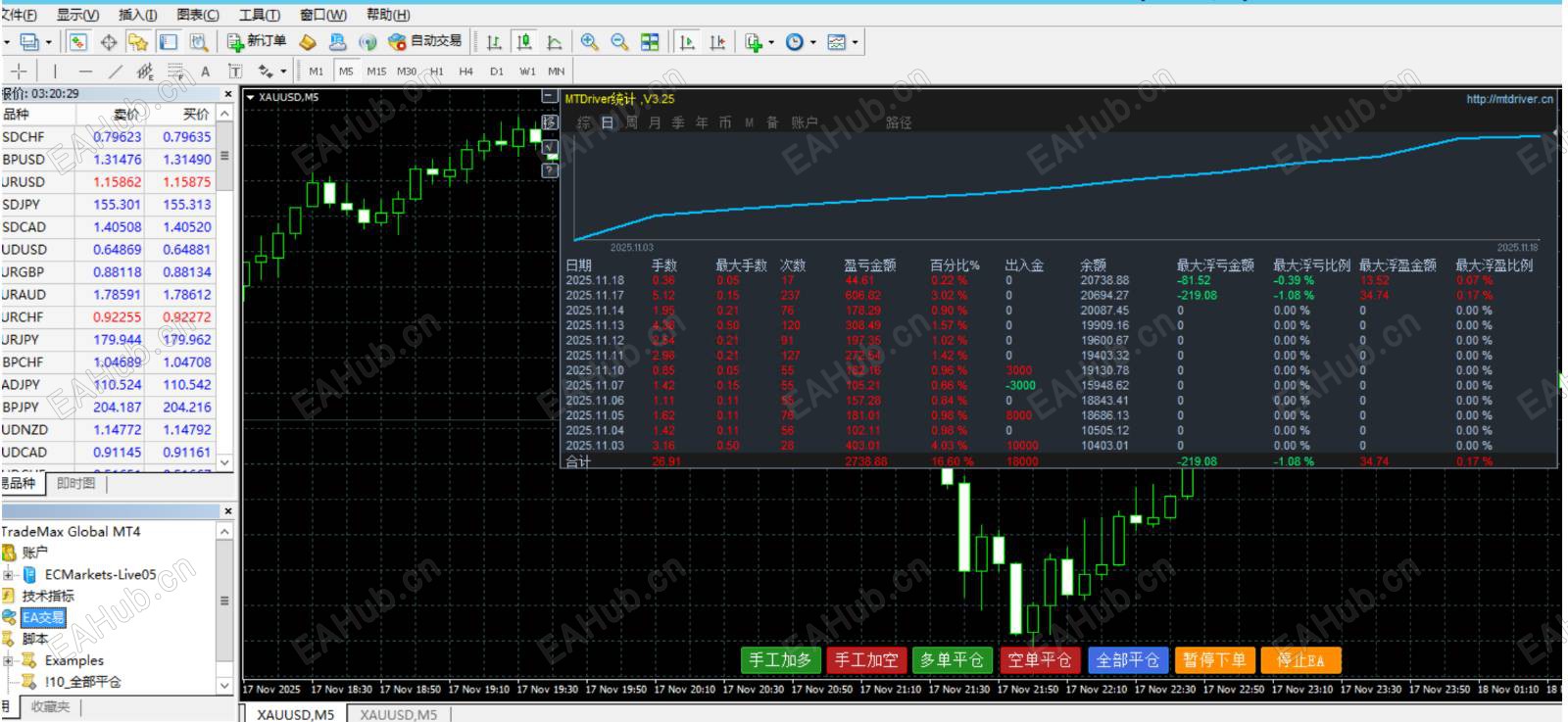Tile chart windows icon
The image size is (1568, 722).
(x=650, y=42)
